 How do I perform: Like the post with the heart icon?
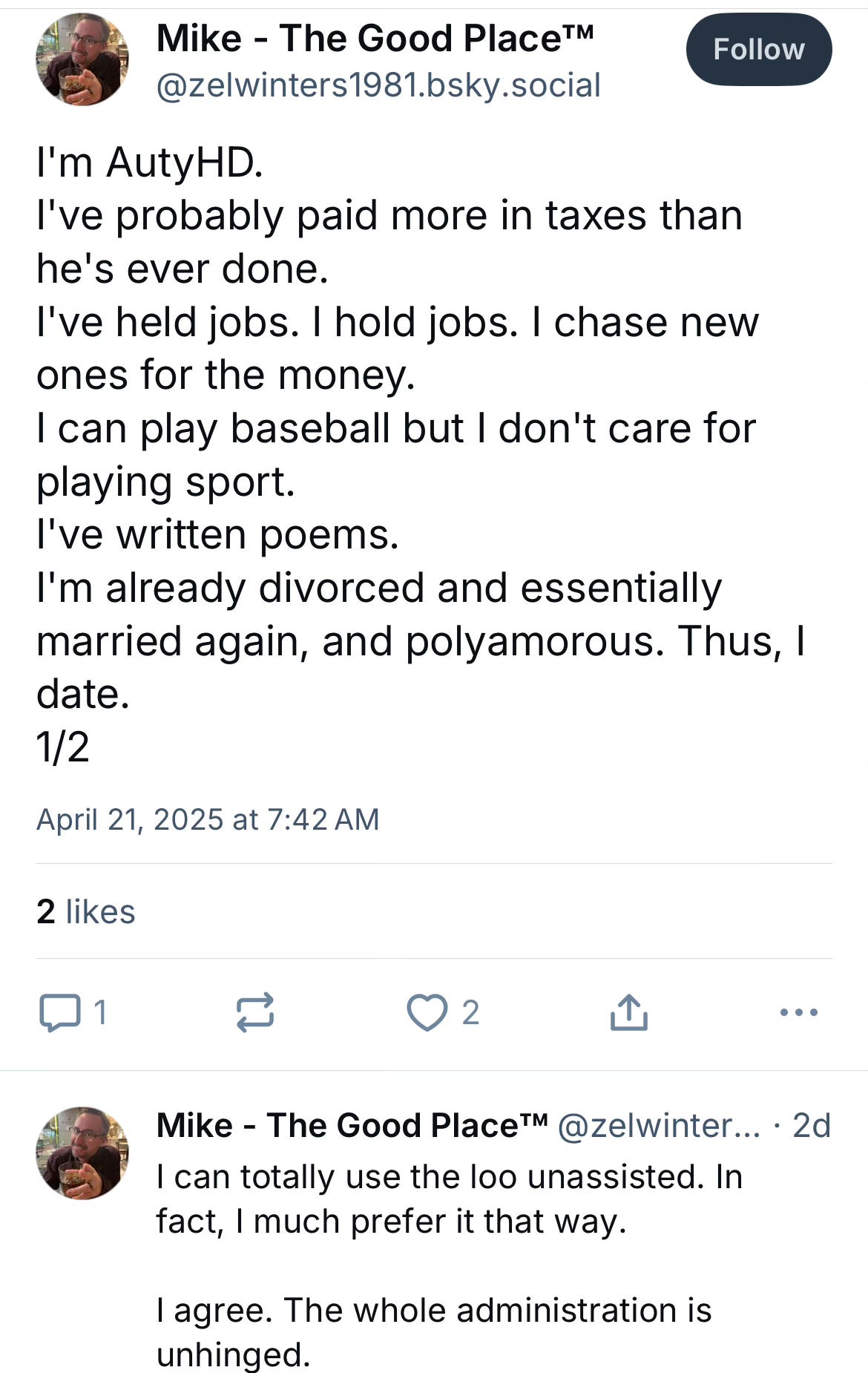tap(427, 1012)
